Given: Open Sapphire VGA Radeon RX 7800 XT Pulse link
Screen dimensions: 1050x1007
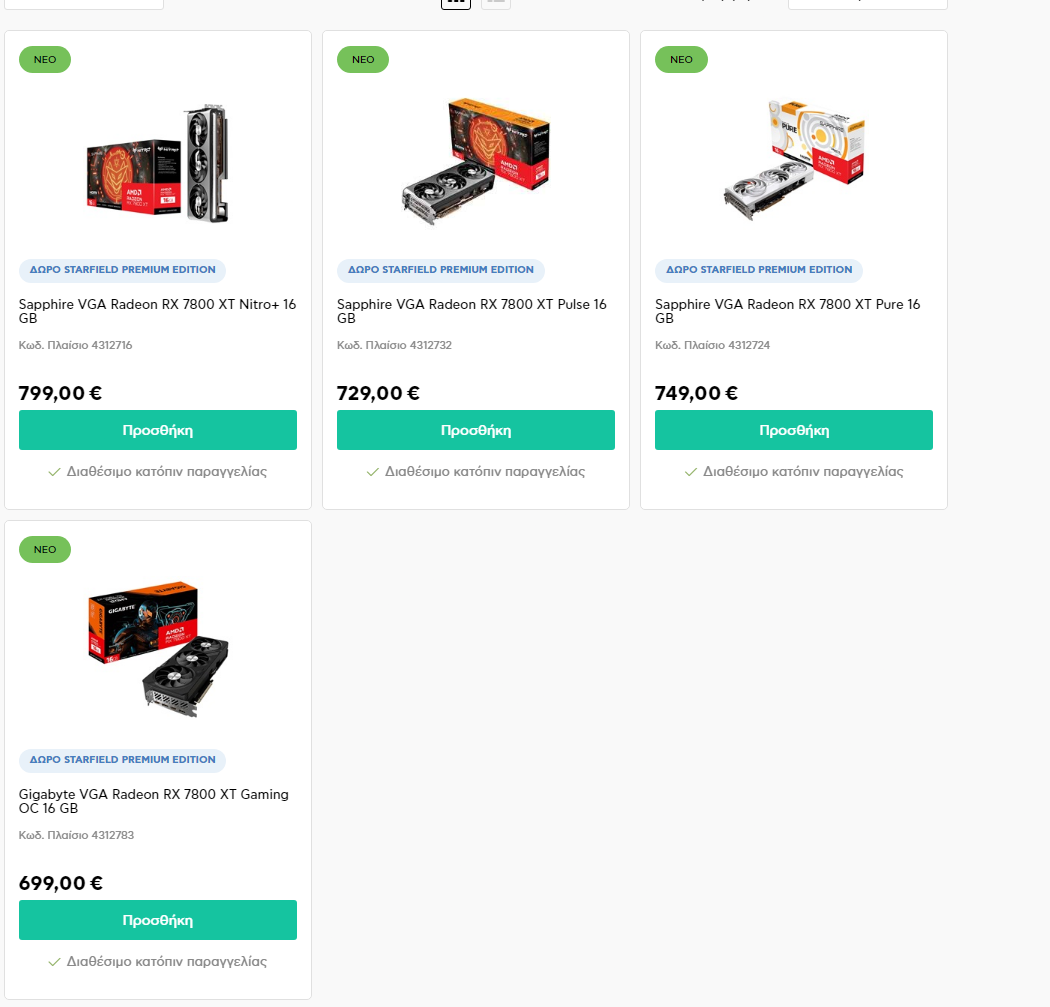Looking at the screenshot, I should pyautogui.click(x=472, y=311).
